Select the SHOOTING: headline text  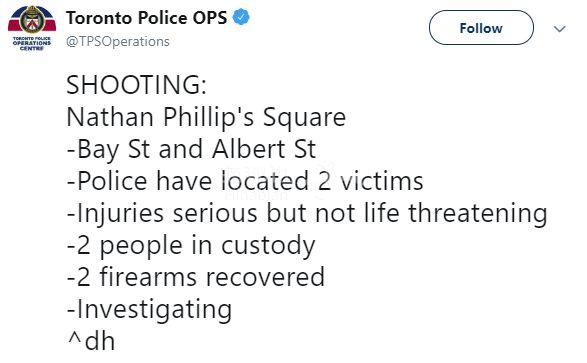[136, 85]
